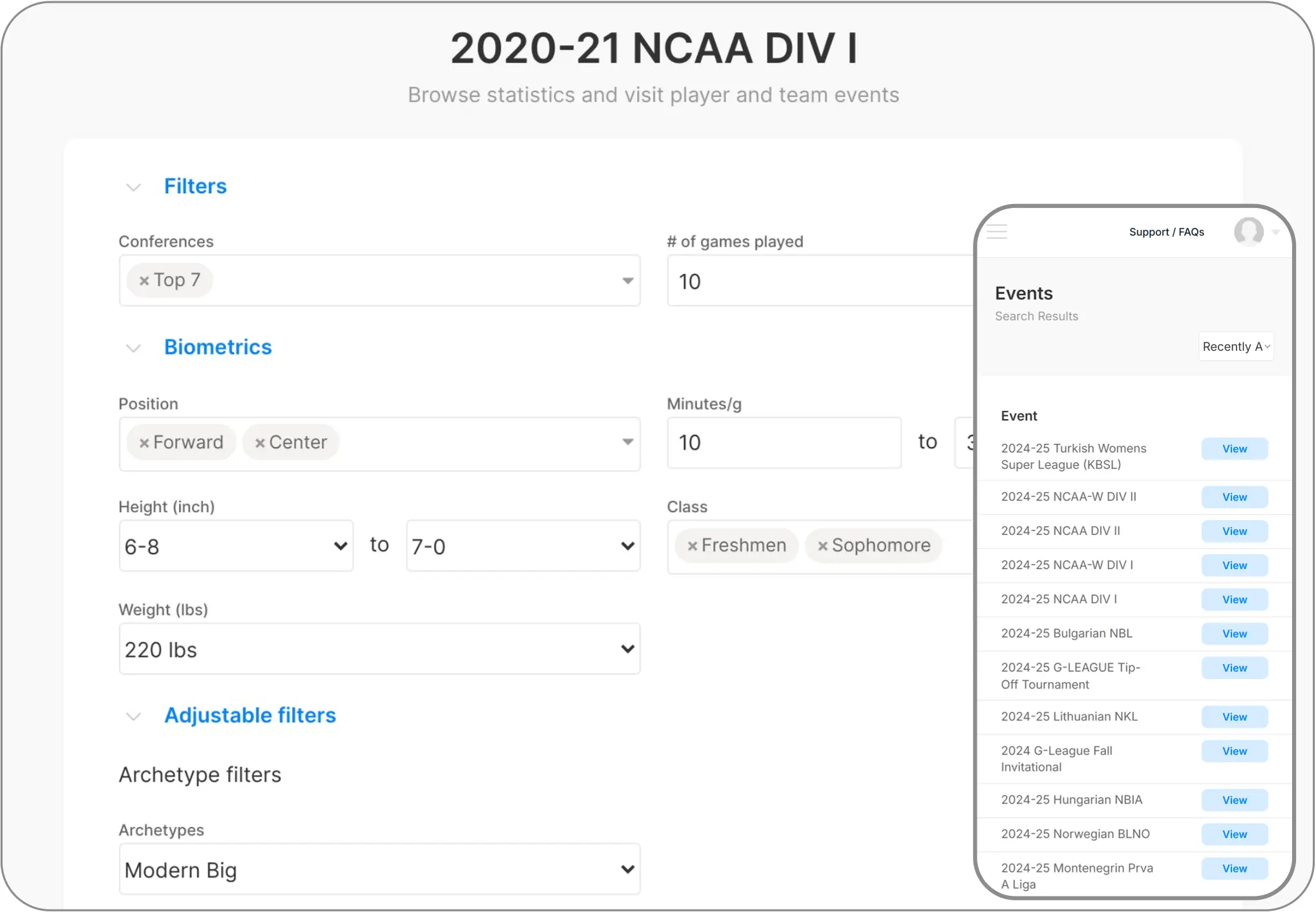View 2024-25 Hungarian NBIA event
The width and height of the screenshot is (1316, 912).
pyautogui.click(x=1235, y=801)
